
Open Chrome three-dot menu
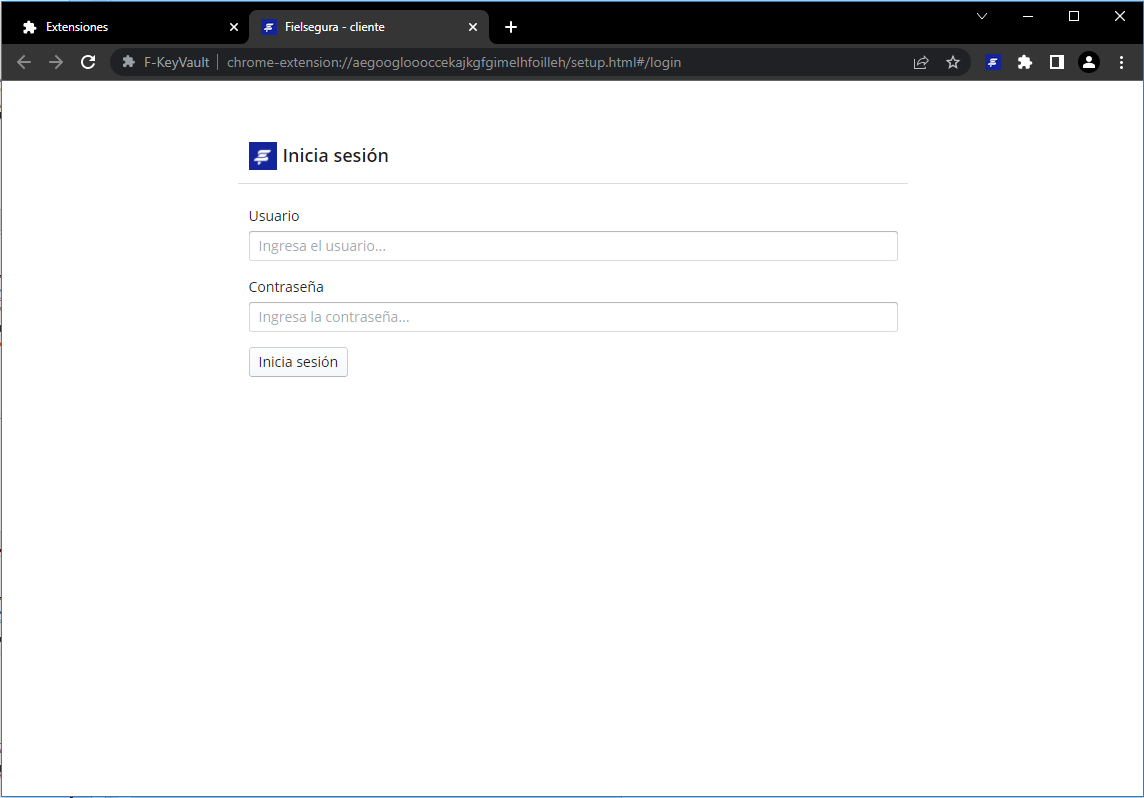[x=1121, y=62]
